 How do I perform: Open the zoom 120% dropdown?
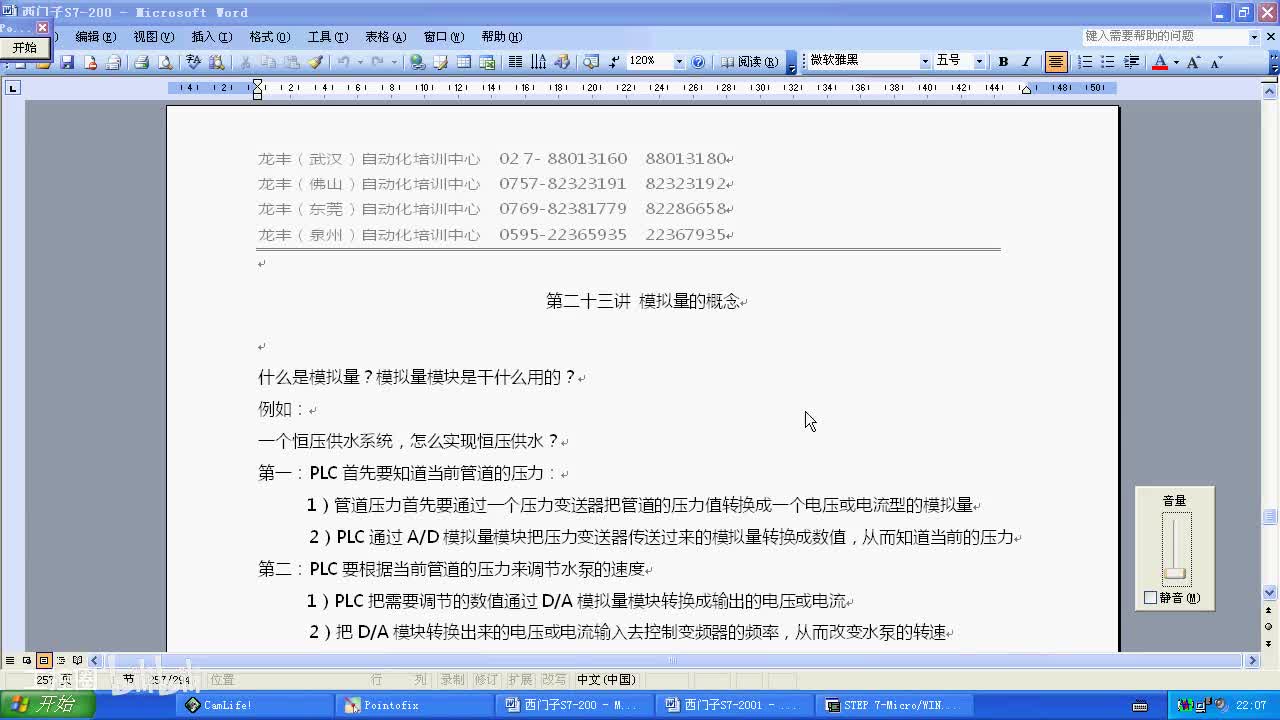point(679,61)
